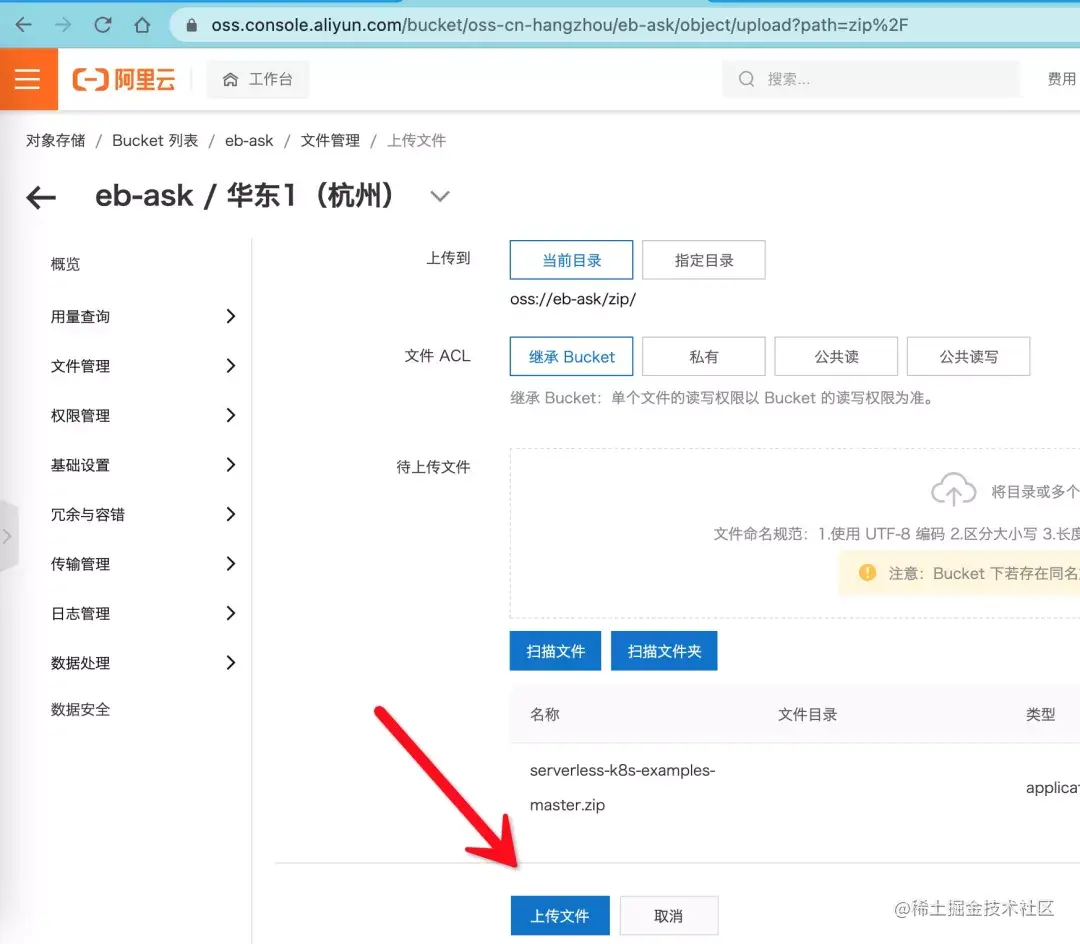Click the Aliyun logo

coord(124,79)
